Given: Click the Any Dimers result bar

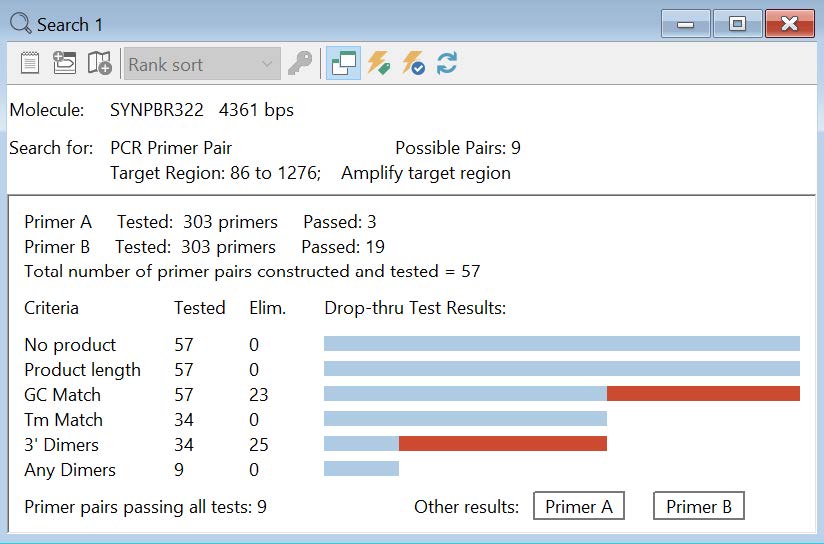Looking at the screenshot, I should click(362, 468).
